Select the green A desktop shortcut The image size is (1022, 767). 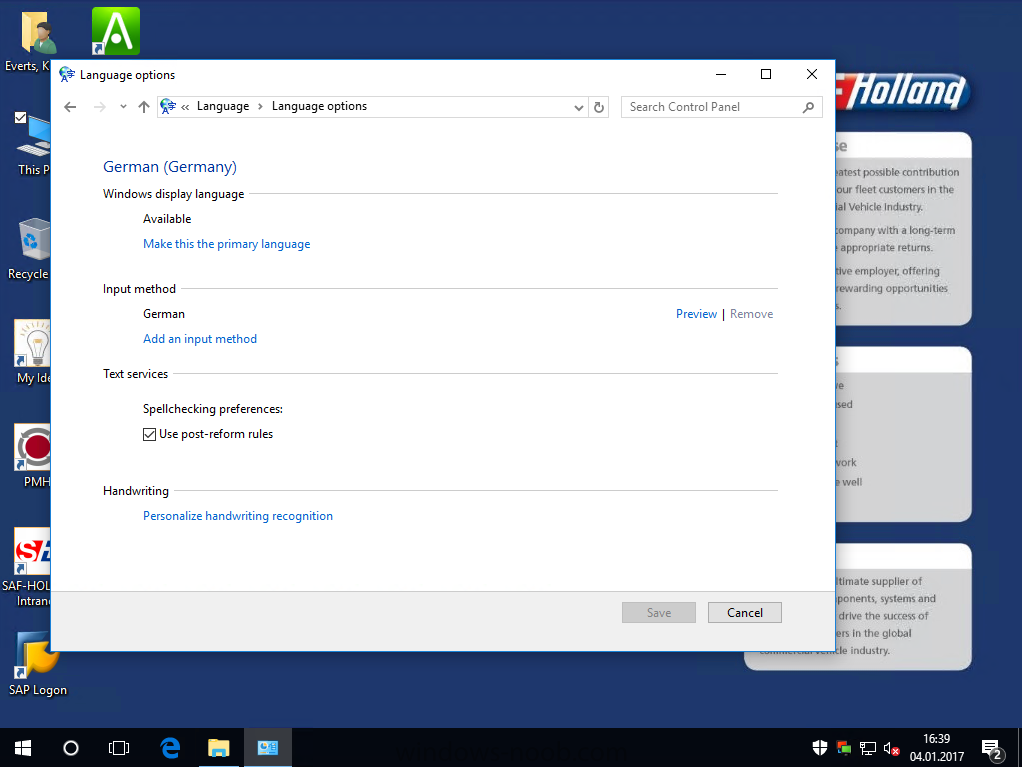pyautogui.click(x=116, y=31)
